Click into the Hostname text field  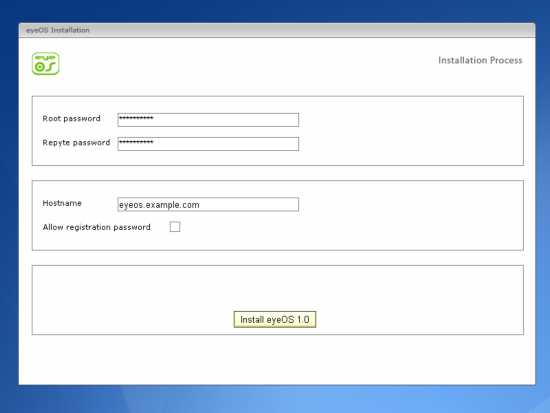[x=208, y=204]
